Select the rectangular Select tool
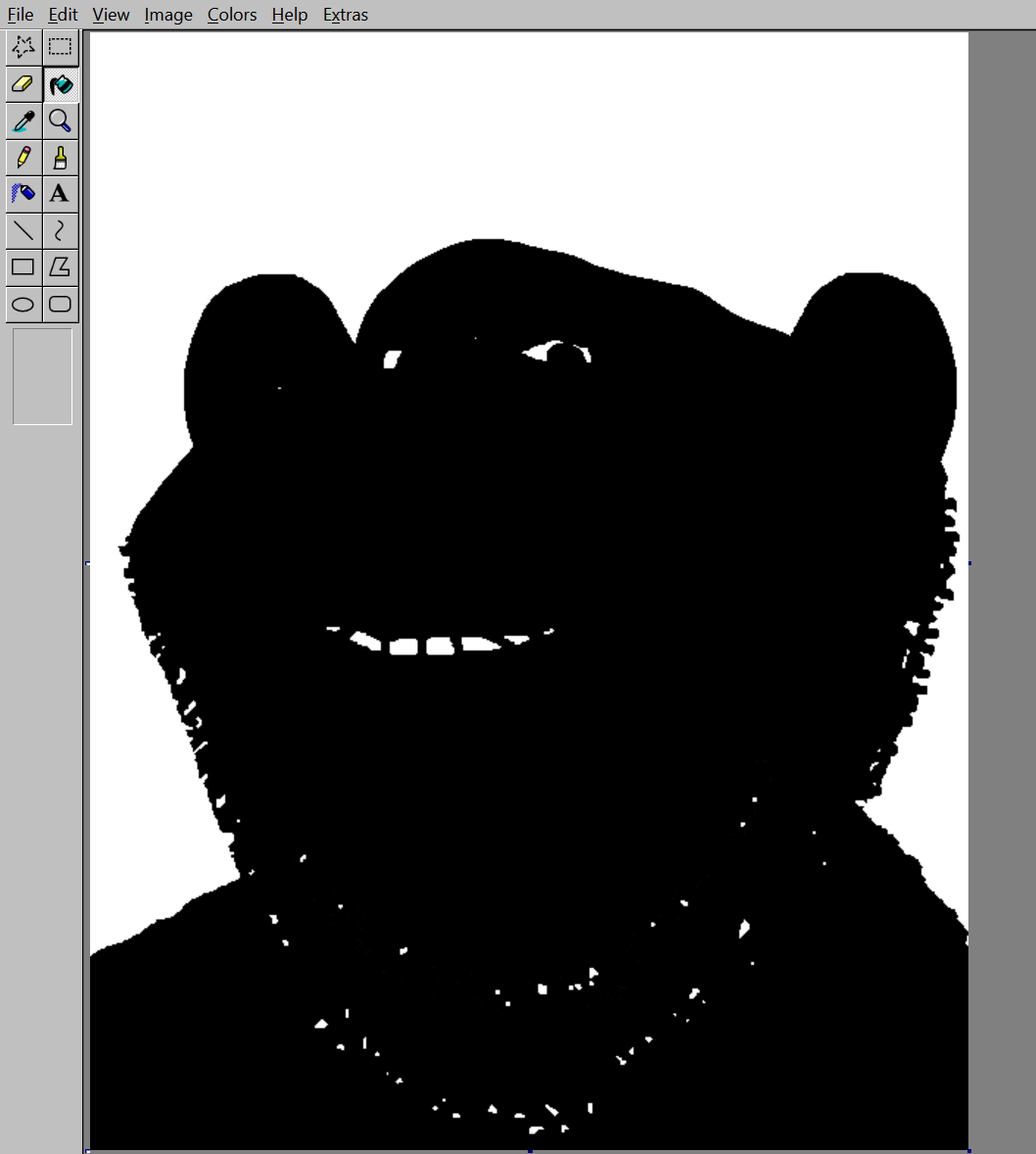The height and width of the screenshot is (1154, 1036). [61, 47]
